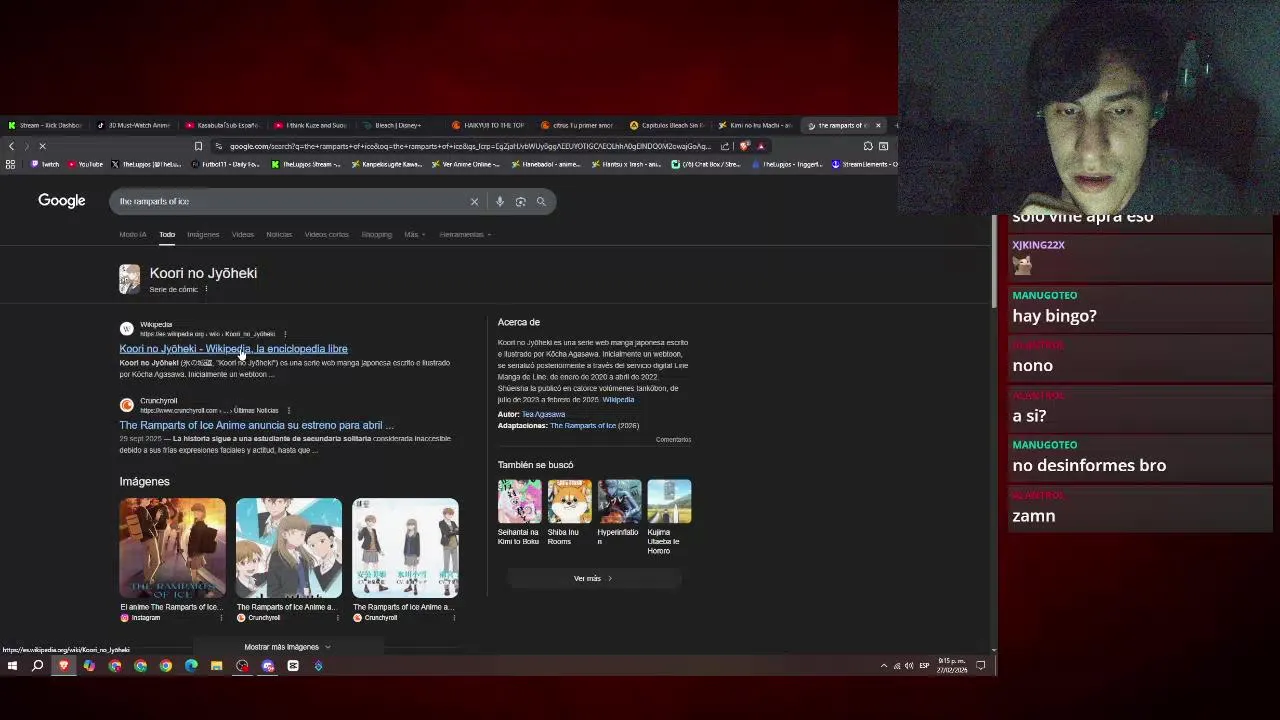Switch to HAIKYU!! TO THE TOP tab
This screenshot has width=1280, height=720.
click(488, 126)
